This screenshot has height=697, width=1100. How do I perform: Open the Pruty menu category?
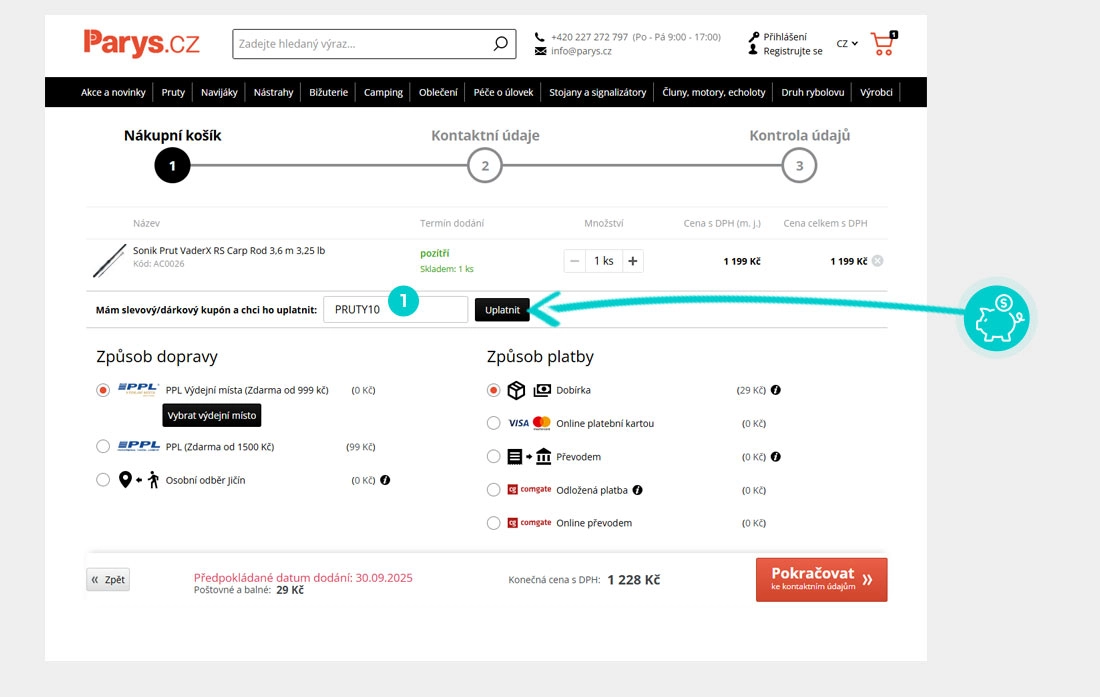pos(173,92)
